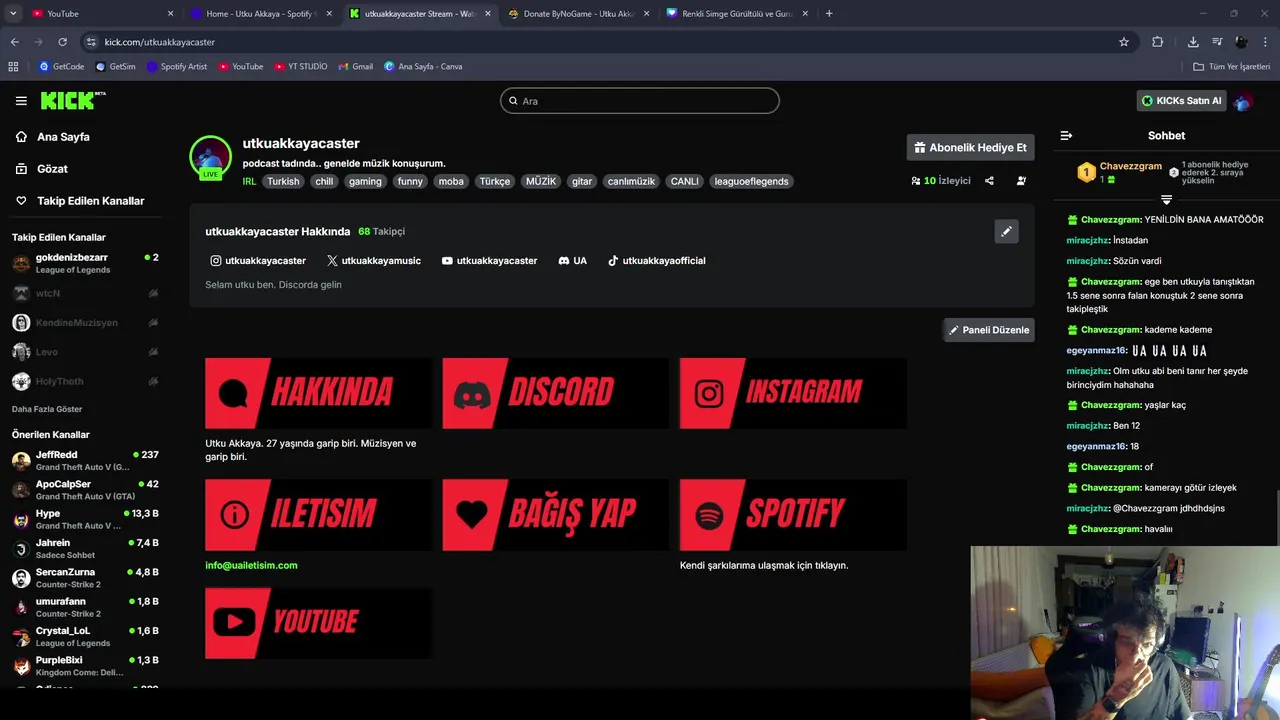Click the Abonelik Hediye Et button
Image resolution: width=1280 pixels, height=720 pixels.
(970, 147)
